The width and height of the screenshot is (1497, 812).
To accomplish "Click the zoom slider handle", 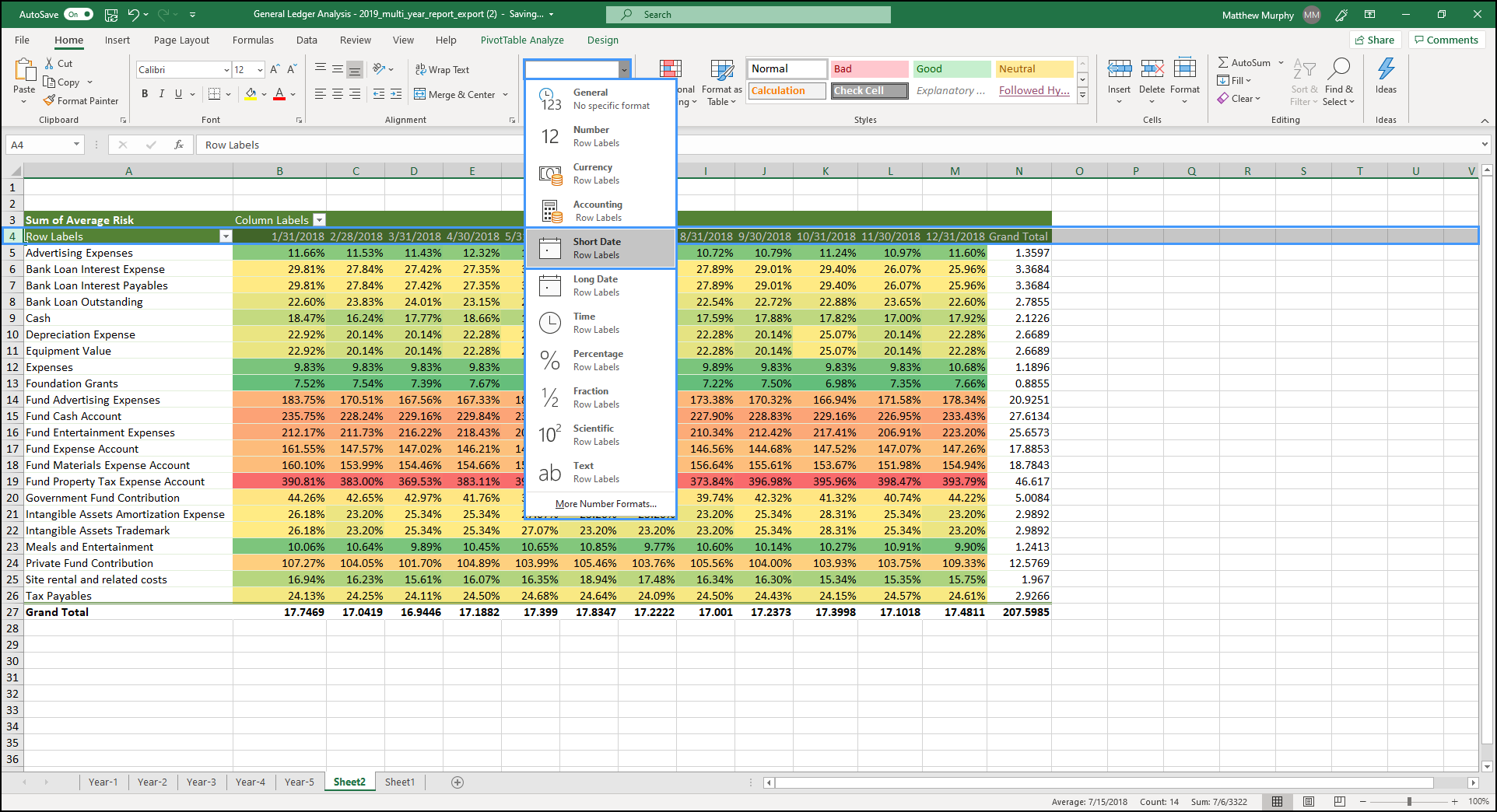I will [x=1409, y=801].
